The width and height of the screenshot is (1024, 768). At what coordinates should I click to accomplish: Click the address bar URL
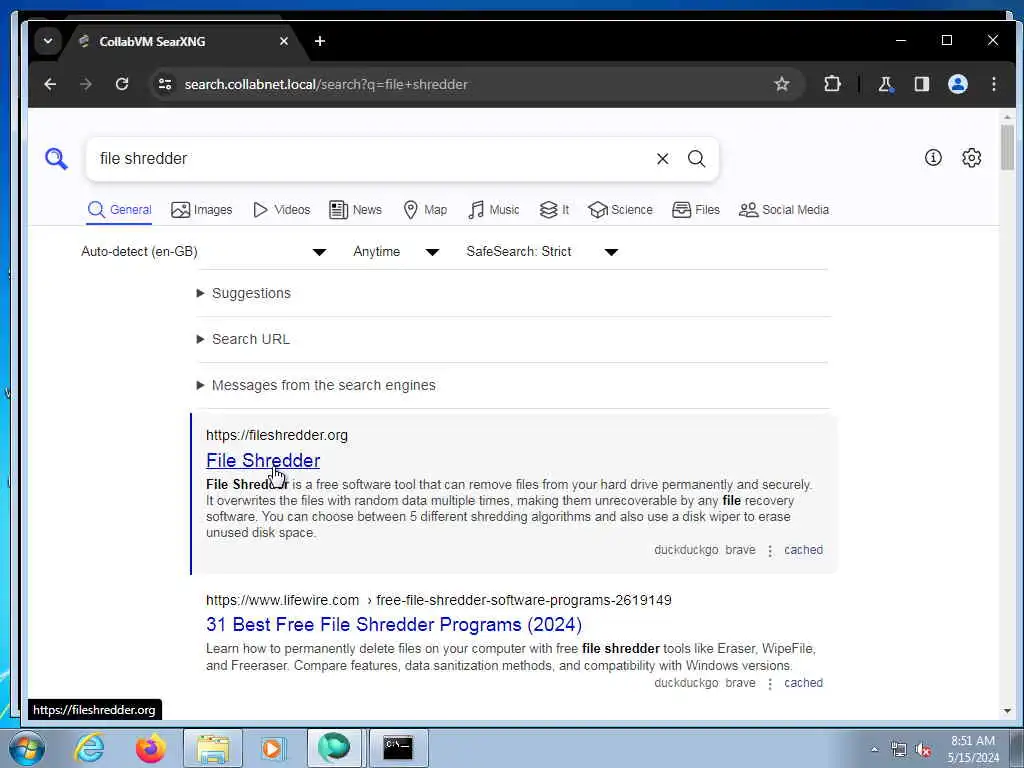326,84
